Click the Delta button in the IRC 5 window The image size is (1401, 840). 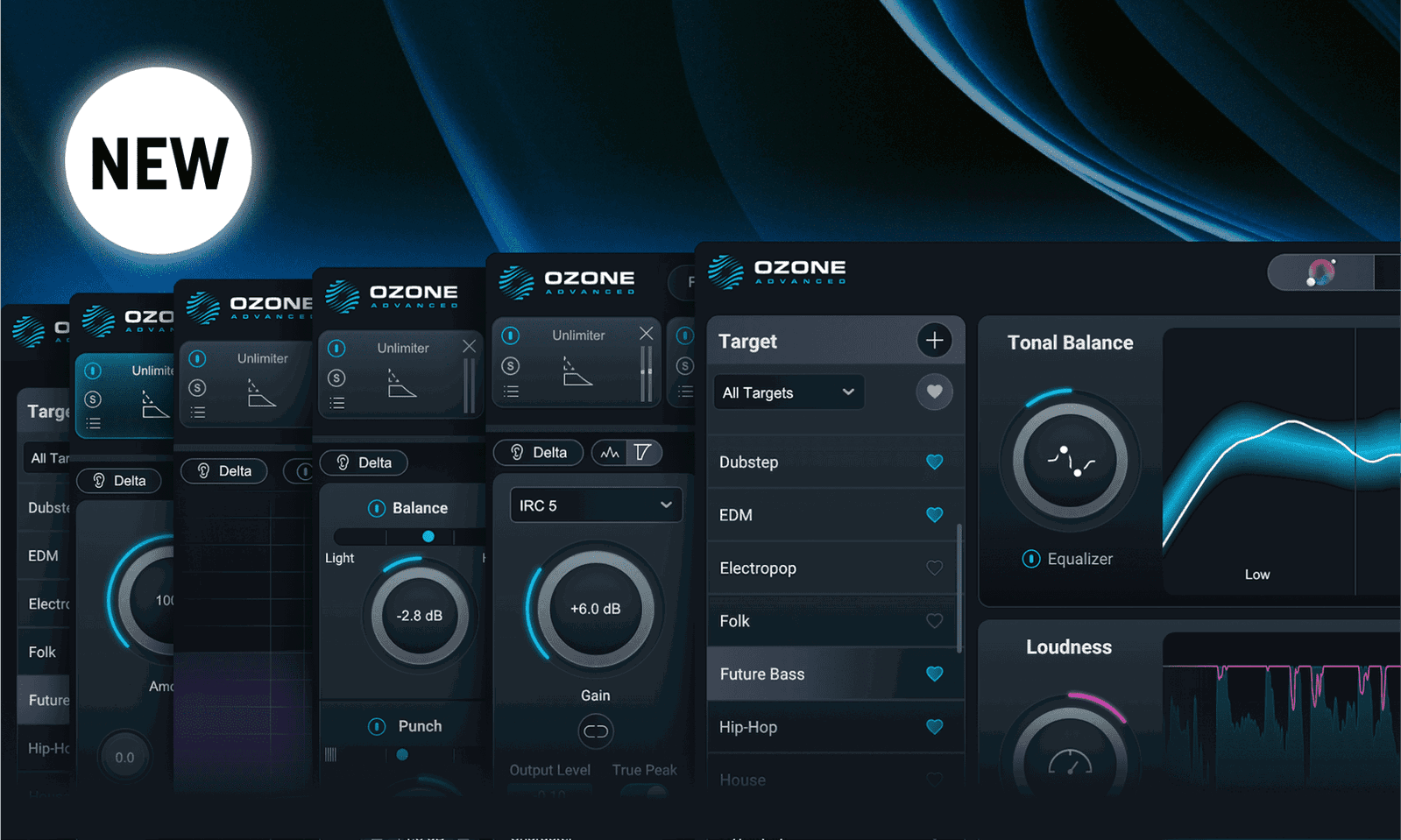[x=539, y=453]
